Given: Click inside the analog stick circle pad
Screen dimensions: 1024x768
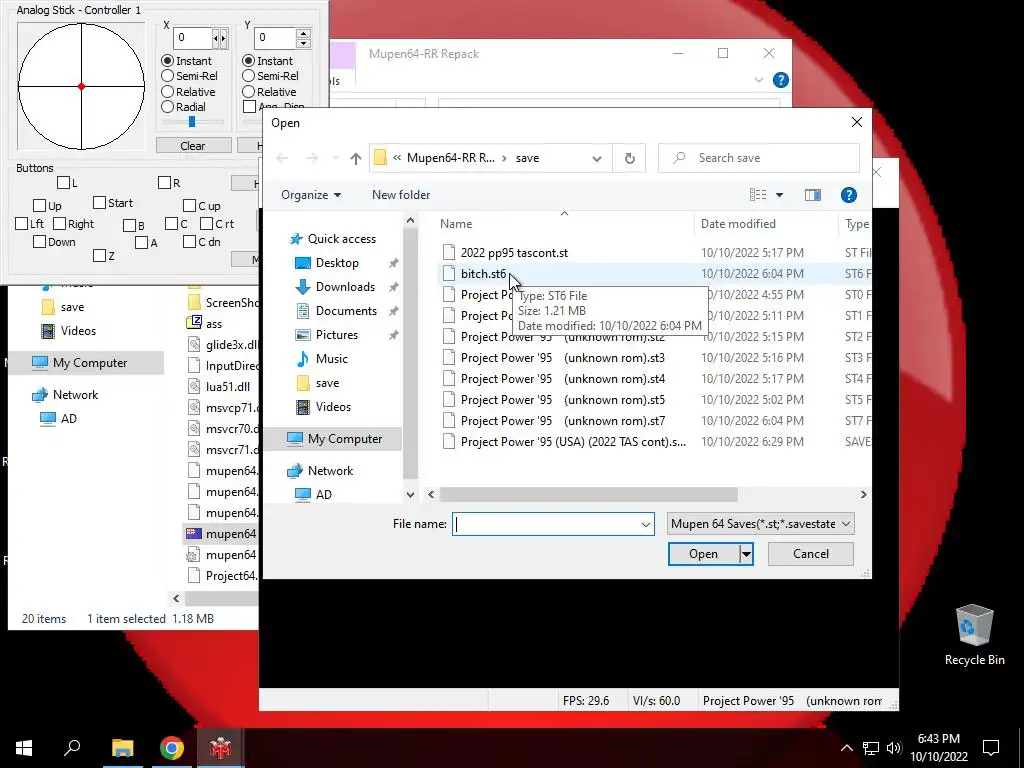Looking at the screenshot, I should [x=81, y=86].
